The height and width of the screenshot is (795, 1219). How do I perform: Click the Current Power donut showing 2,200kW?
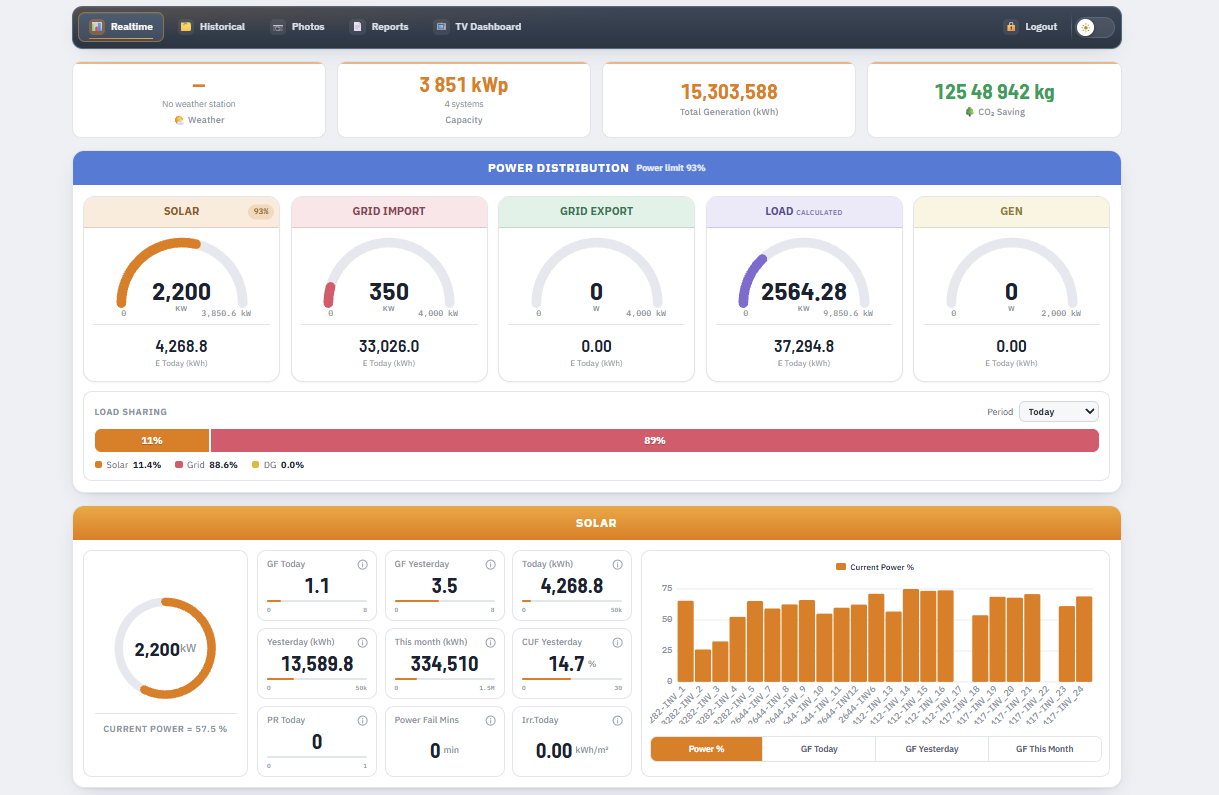pos(165,648)
